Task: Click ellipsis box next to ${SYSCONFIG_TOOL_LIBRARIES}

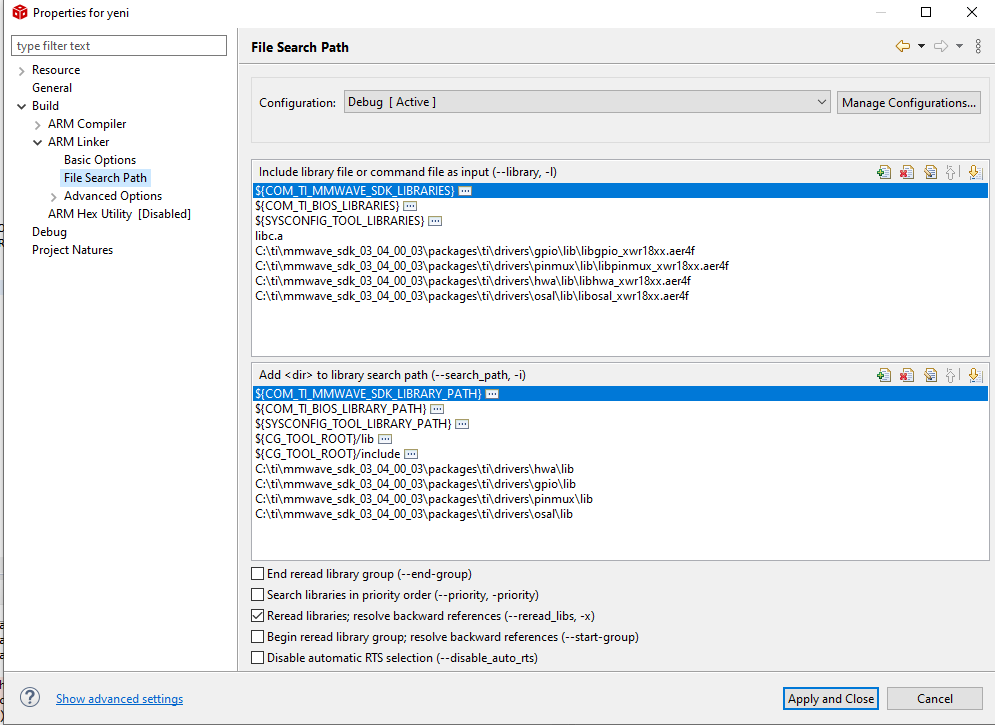Action: coord(435,221)
